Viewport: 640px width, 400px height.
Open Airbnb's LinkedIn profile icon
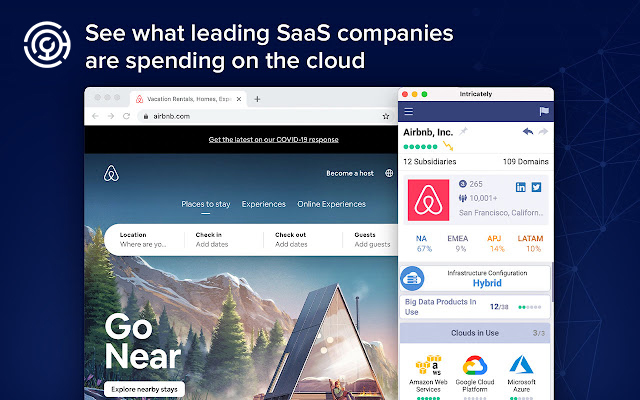pos(520,187)
